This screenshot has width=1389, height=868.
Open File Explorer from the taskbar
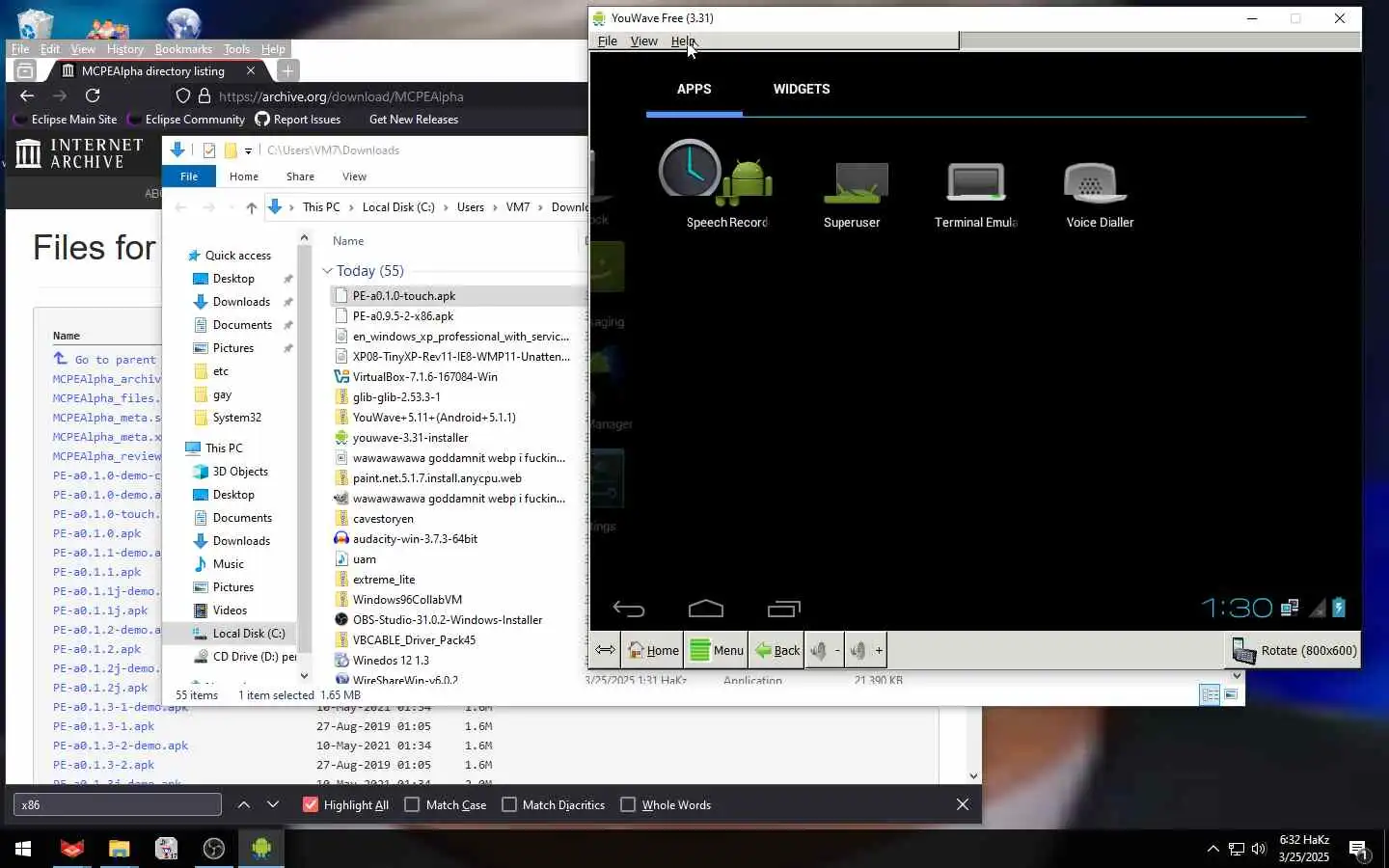[x=119, y=849]
